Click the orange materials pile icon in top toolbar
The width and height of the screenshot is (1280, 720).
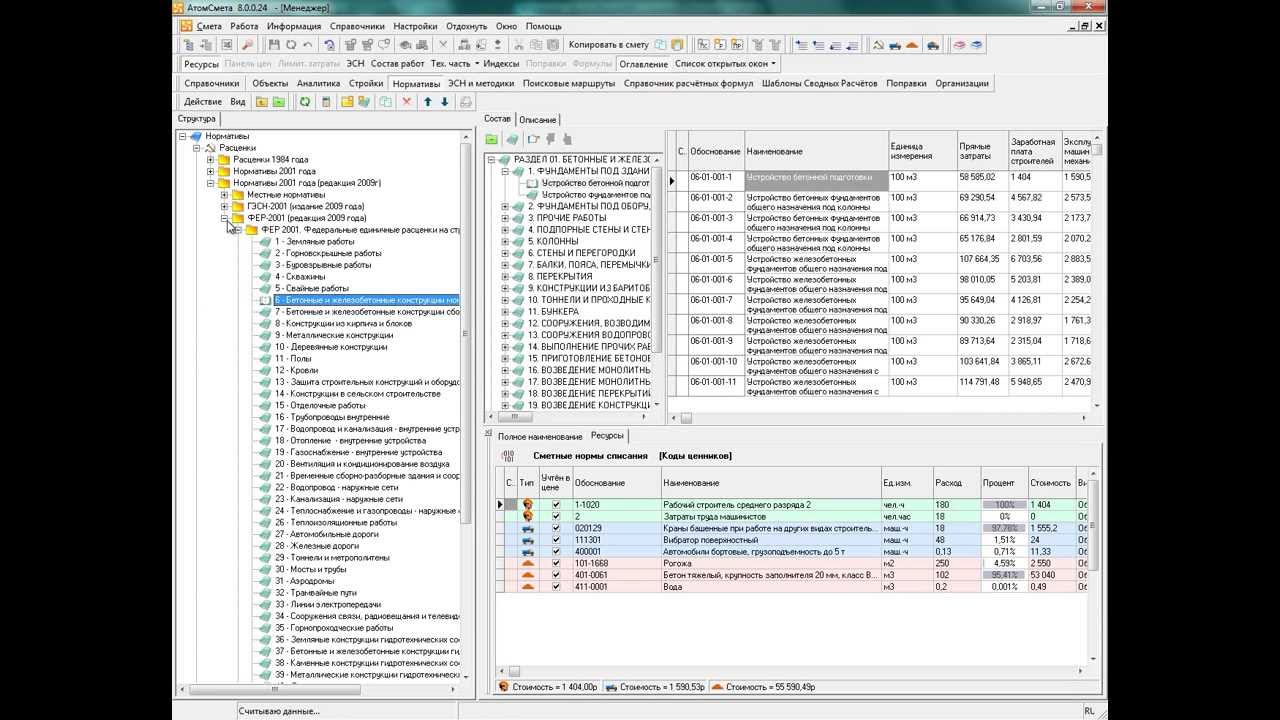pyautogui.click(x=911, y=45)
